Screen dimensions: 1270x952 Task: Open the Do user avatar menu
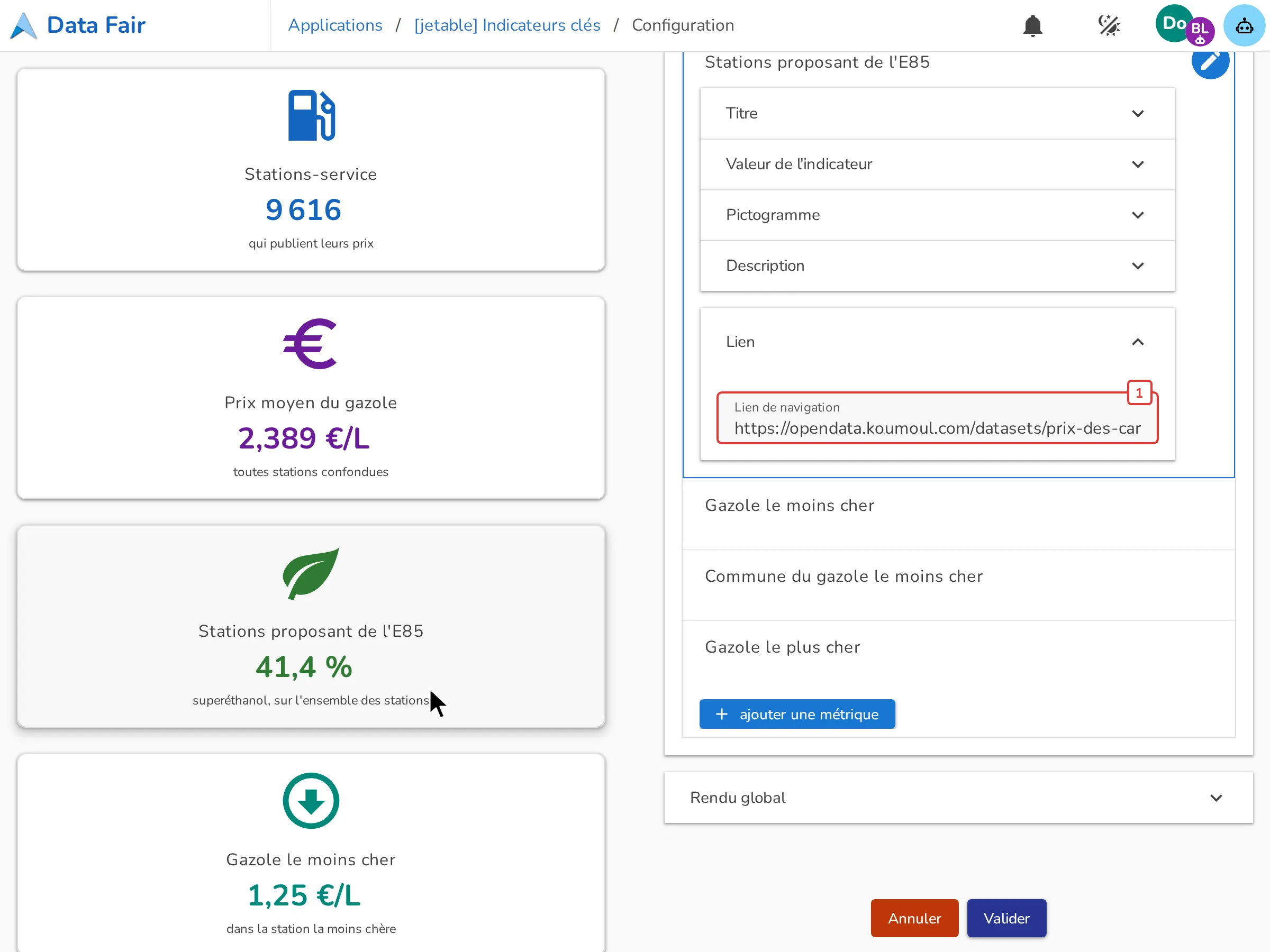tap(1174, 23)
